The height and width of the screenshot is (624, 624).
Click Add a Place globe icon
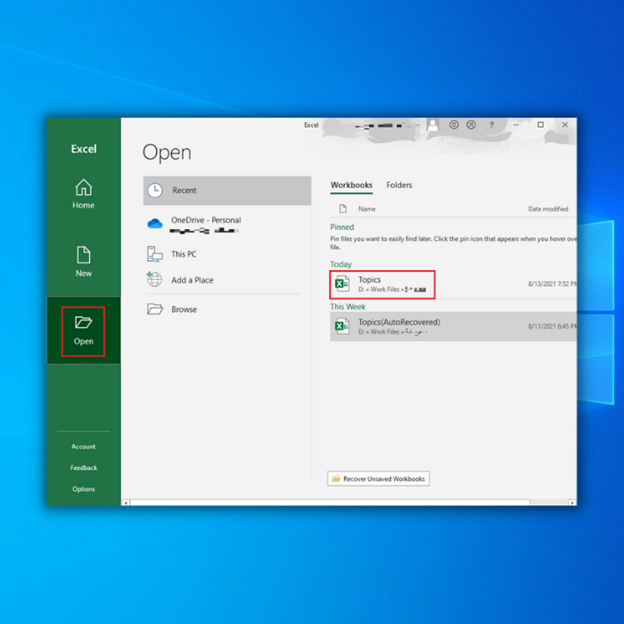pos(154,279)
